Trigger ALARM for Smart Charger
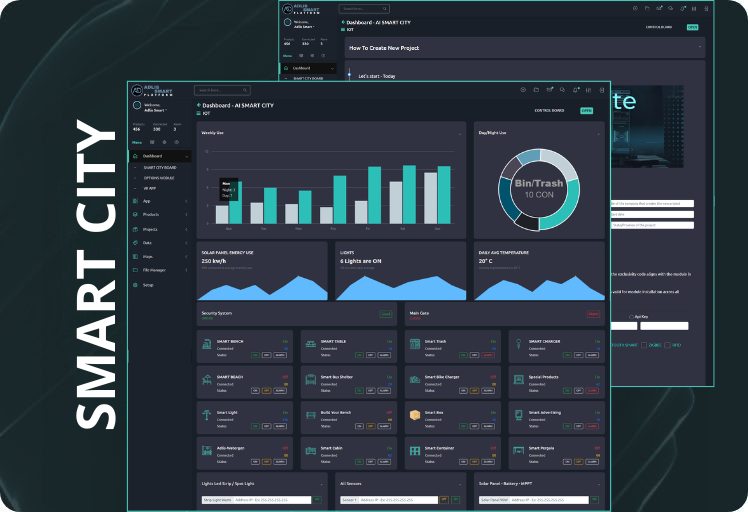 (593, 355)
